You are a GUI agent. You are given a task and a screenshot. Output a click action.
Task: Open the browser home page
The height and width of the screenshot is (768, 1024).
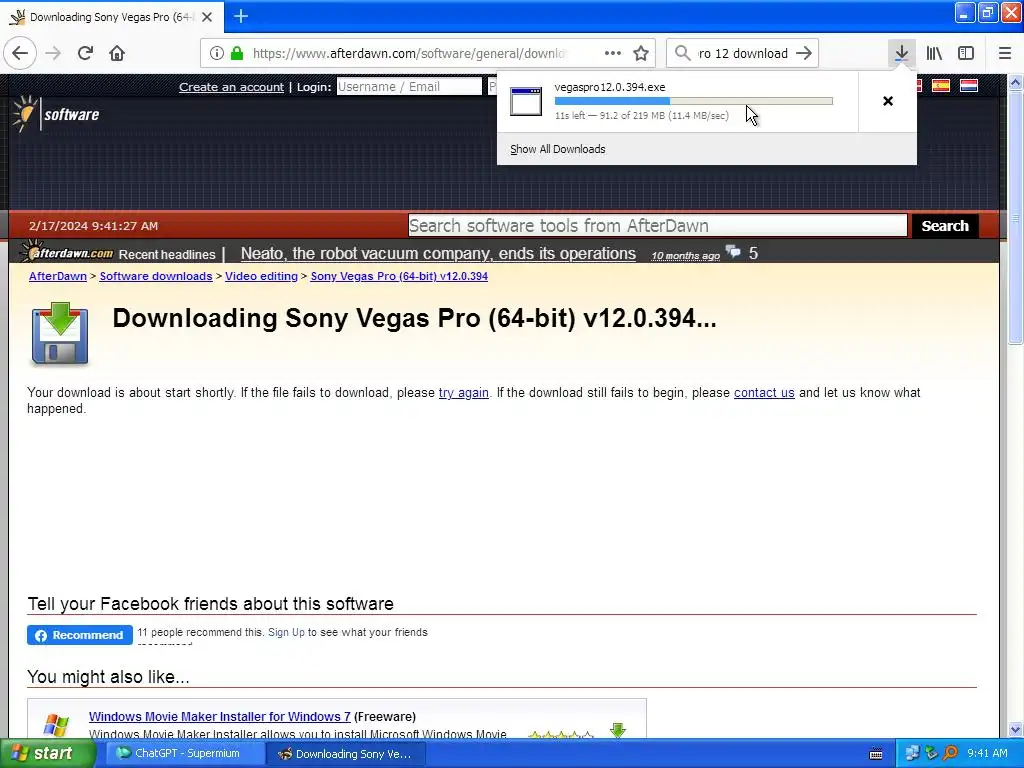pyautogui.click(x=117, y=54)
